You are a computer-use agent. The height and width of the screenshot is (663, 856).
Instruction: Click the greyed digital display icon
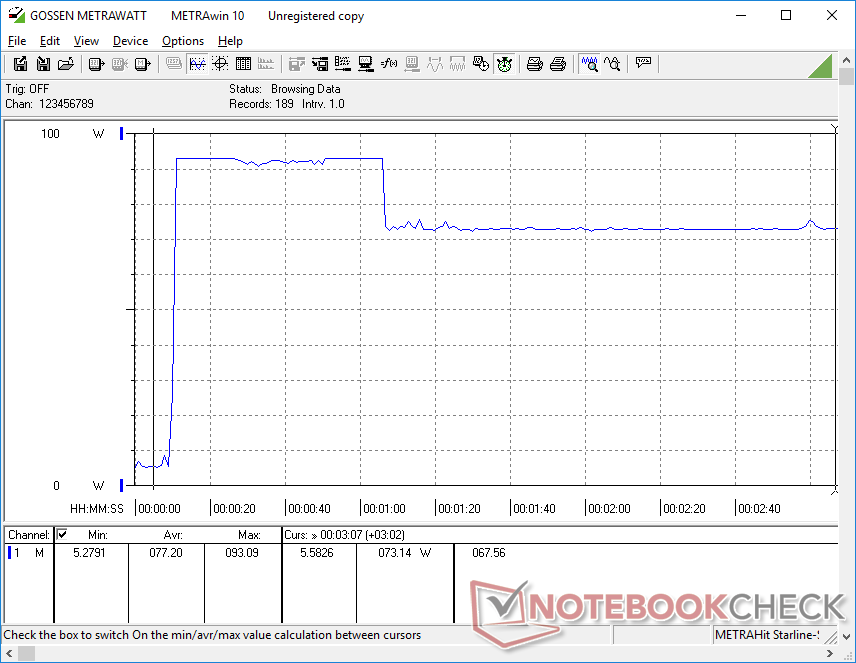point(174,64)
